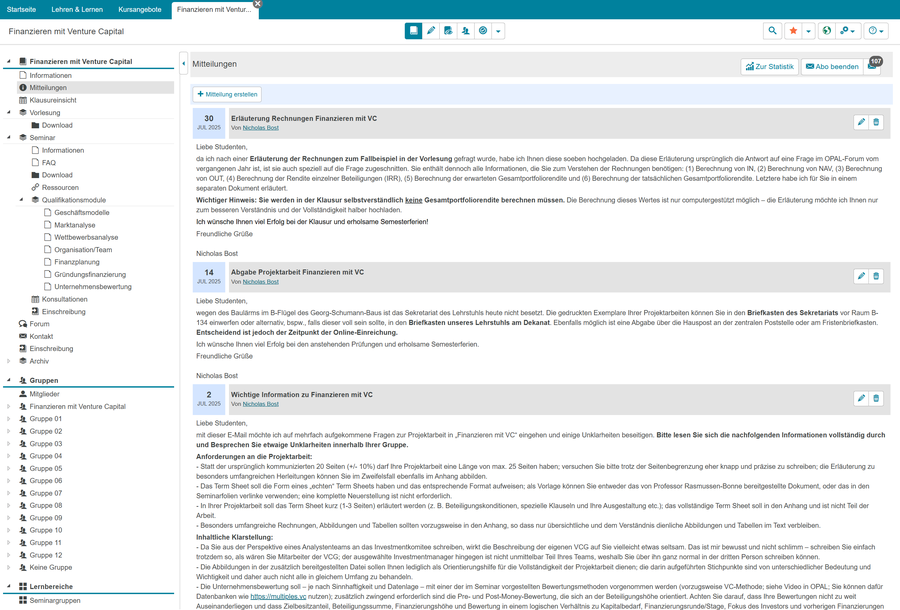The width and height of the screenshot is (900, 610).
Task: Open the course editor pencil tool
Action: coord(431,31)
